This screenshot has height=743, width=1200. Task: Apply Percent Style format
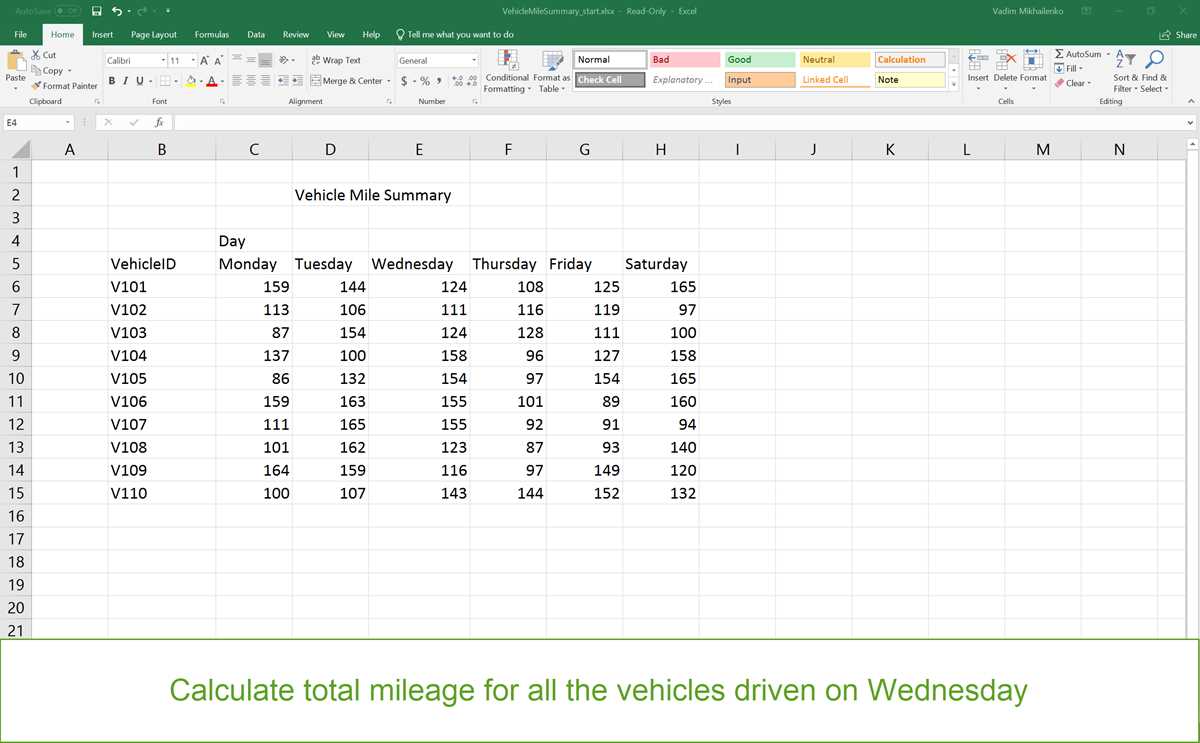point(426,81)
